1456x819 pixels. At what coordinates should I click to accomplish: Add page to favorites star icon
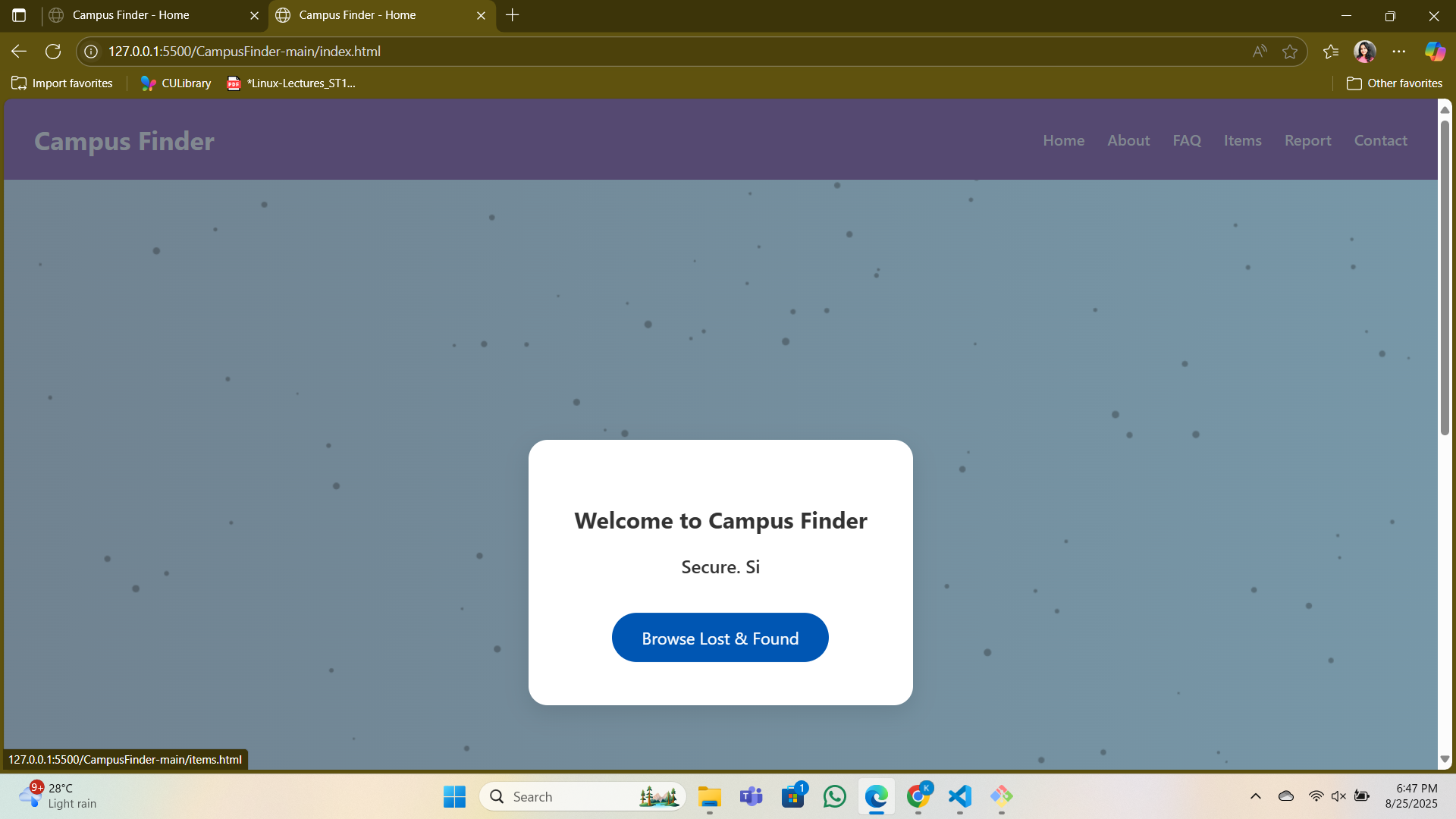[1290, 52]
